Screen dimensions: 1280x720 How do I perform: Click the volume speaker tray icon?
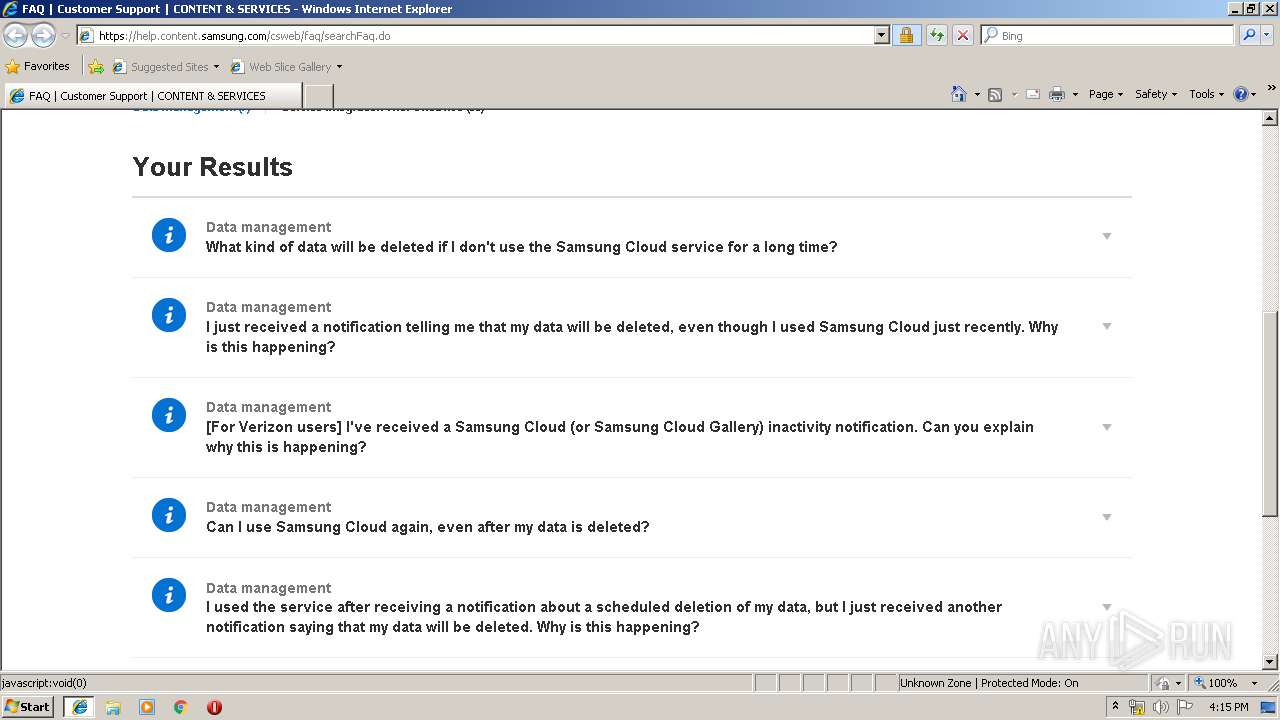pyautogui.click(x=1161, y=707)
